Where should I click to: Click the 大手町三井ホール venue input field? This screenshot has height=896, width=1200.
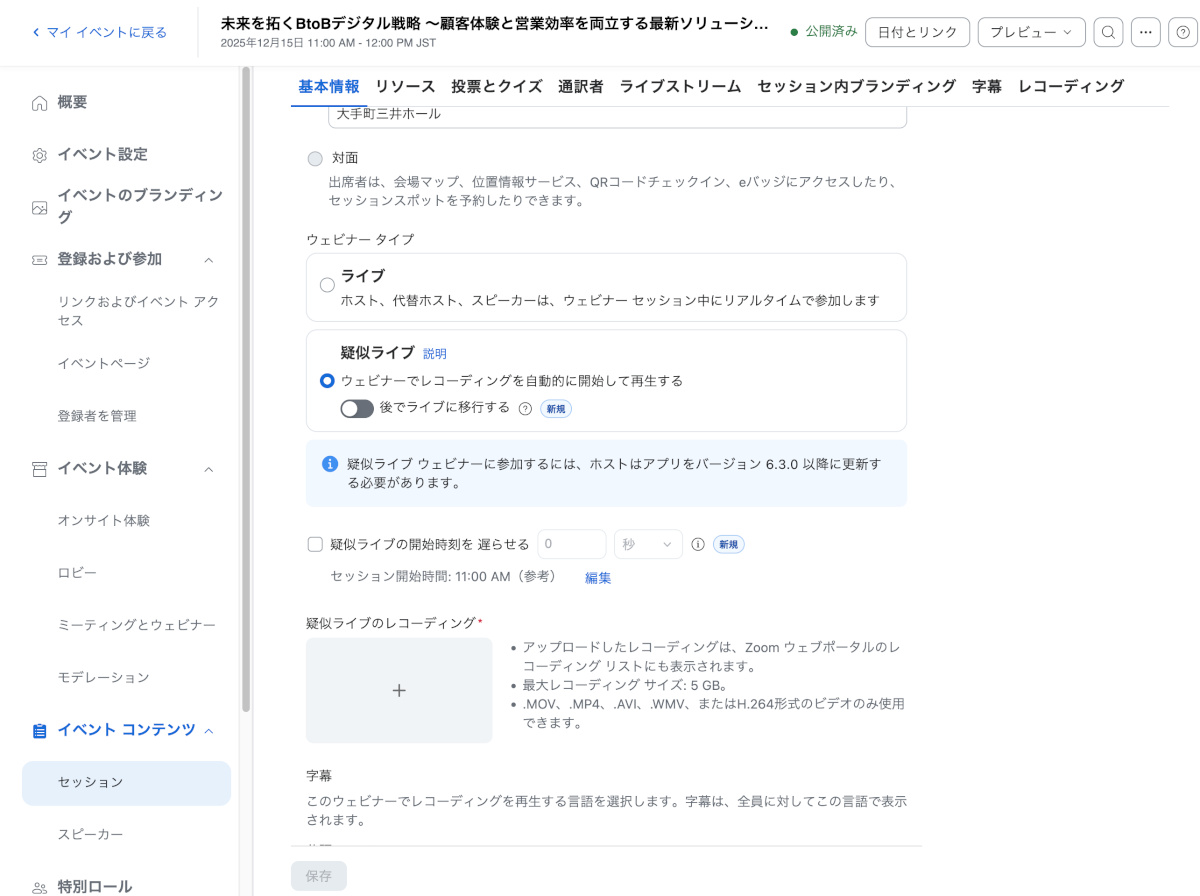click(617, 115)
